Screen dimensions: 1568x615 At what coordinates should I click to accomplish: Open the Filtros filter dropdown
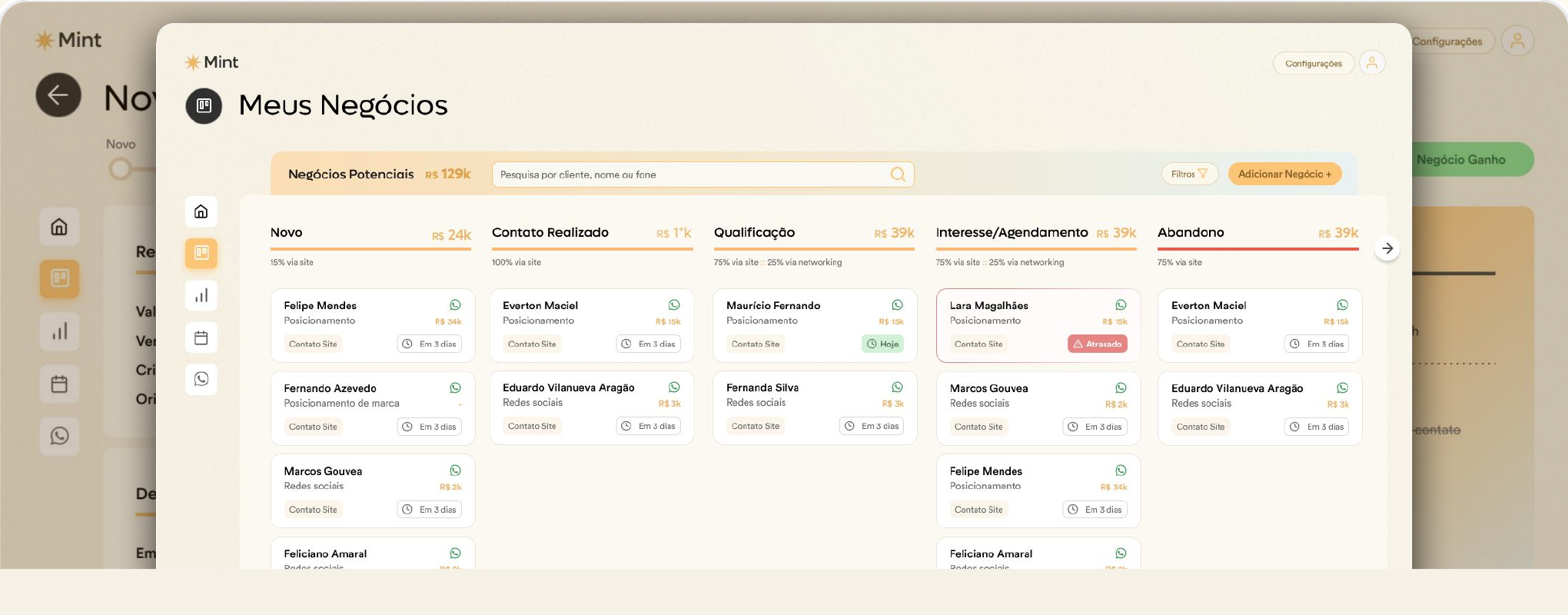[1189, 174]
